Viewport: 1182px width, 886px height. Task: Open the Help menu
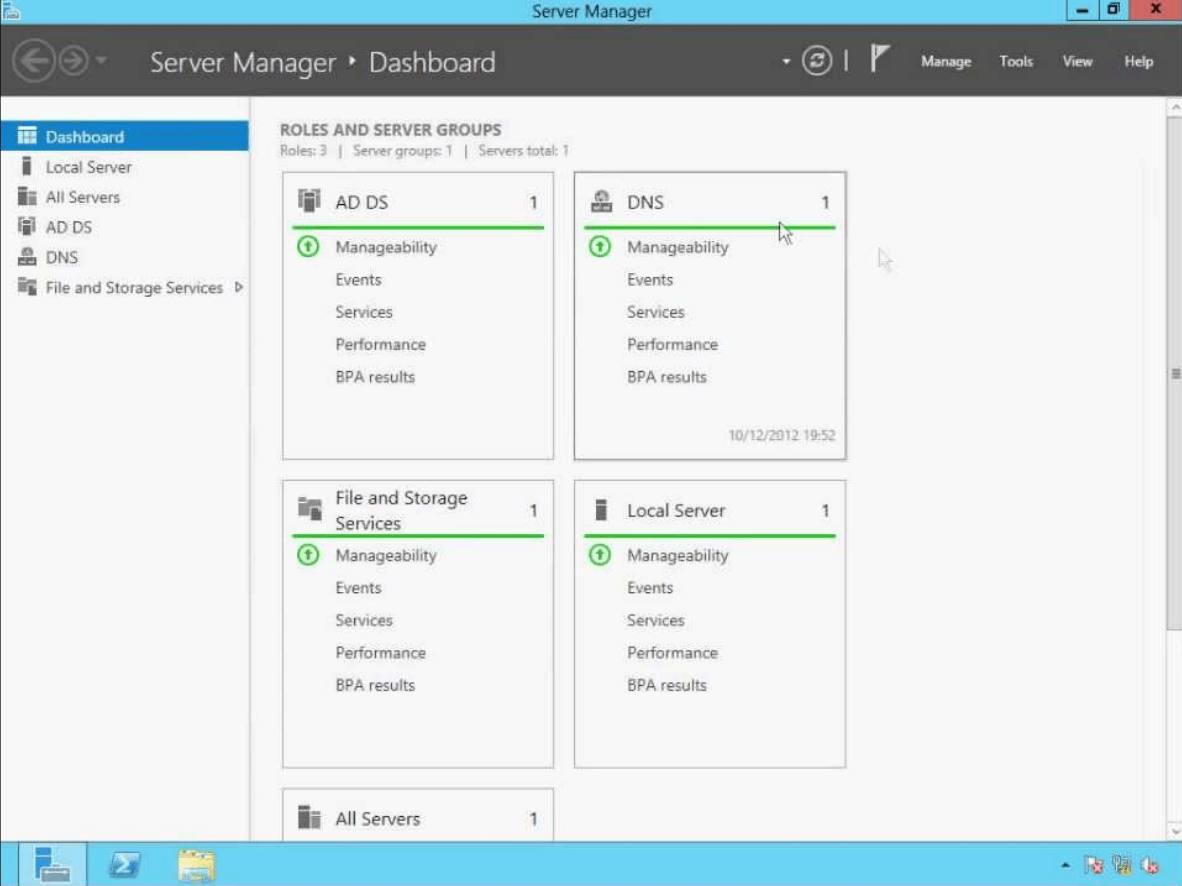pos(1138,61)
